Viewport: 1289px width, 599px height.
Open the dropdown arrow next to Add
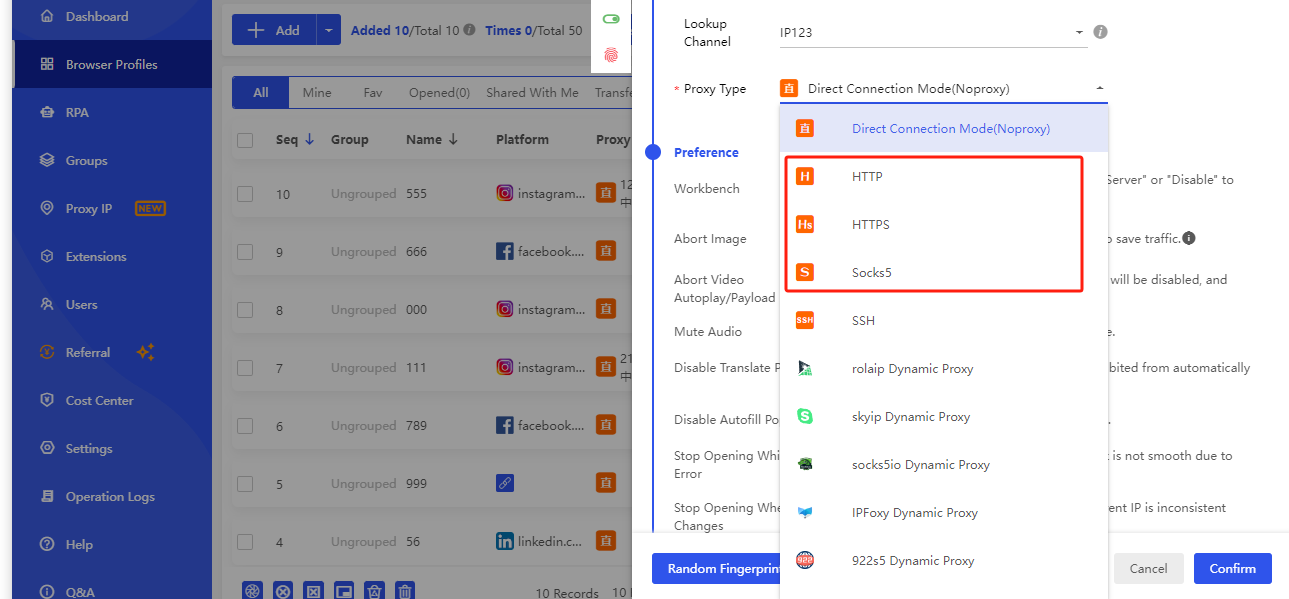329,30
